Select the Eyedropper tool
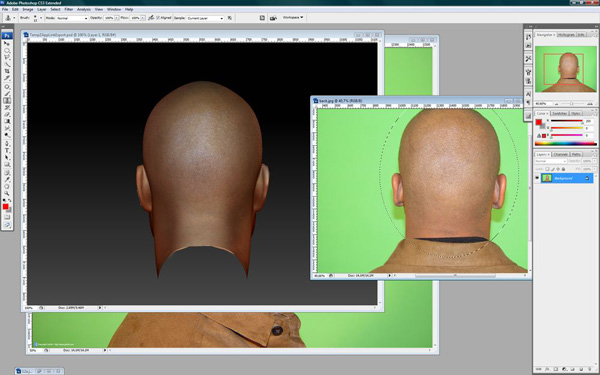Viewport: 600px width, 375px height. (7, 180)
